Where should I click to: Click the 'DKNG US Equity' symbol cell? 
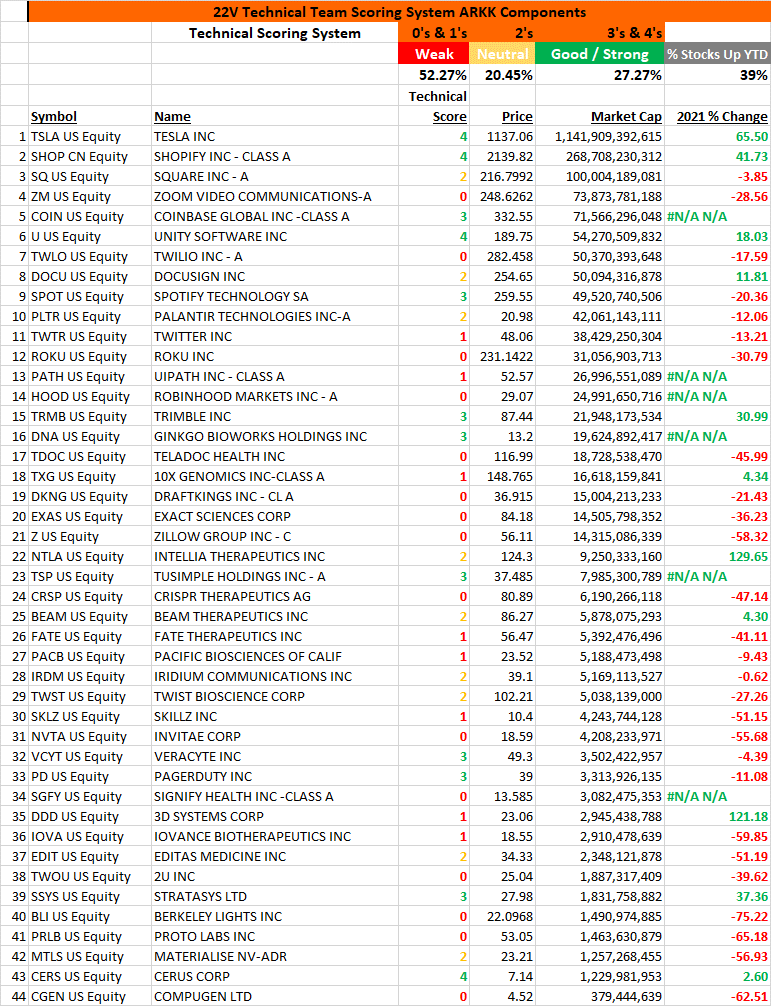tap(90, 496)
